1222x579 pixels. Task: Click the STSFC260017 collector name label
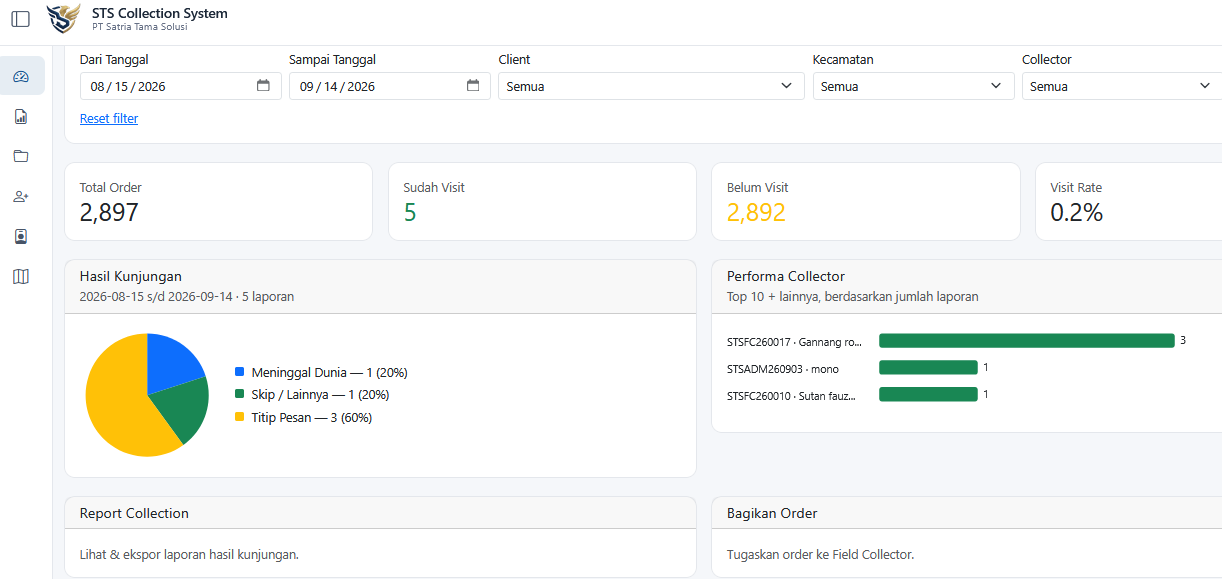point(794,342)
